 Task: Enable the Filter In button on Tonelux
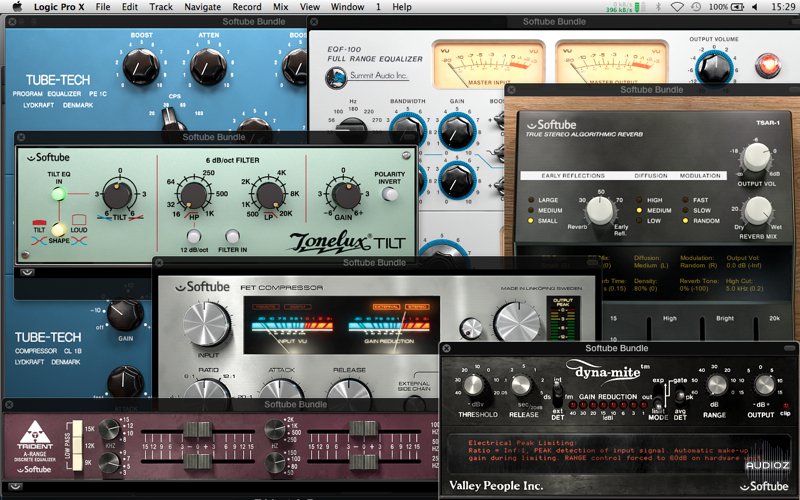233,237
